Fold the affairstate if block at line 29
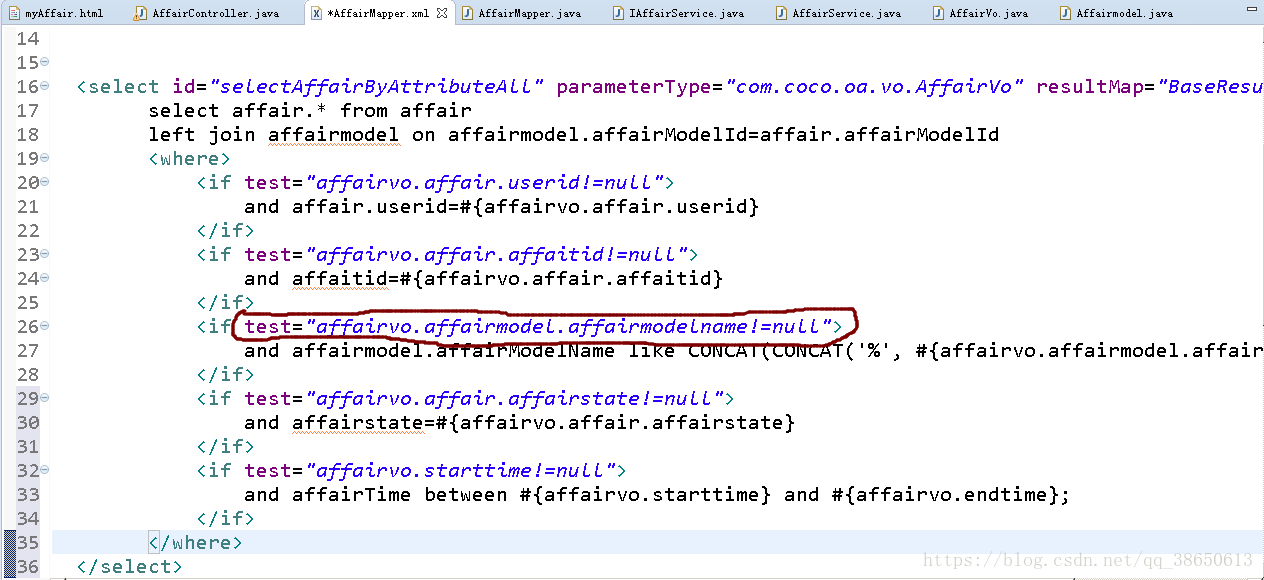 click(x=45, y=398)
